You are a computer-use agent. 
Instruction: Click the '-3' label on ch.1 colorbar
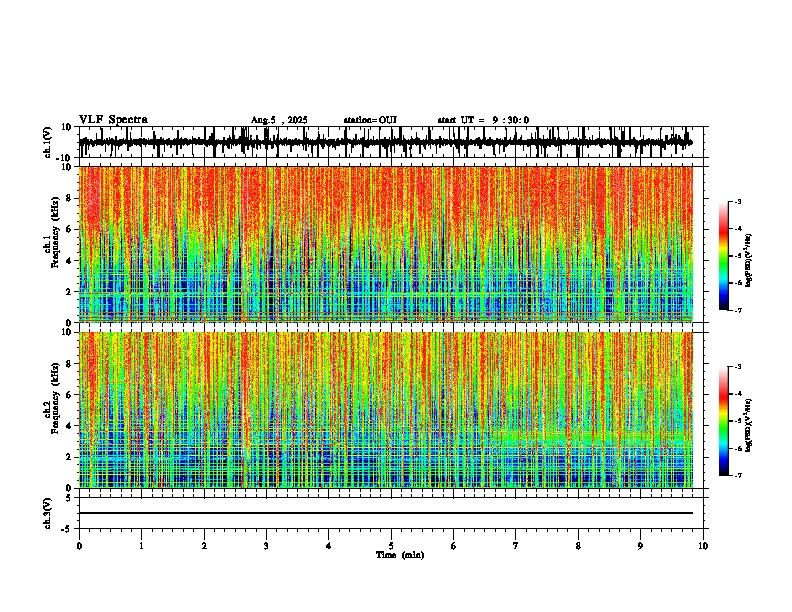pyautogui.click(x=738, y=201)
